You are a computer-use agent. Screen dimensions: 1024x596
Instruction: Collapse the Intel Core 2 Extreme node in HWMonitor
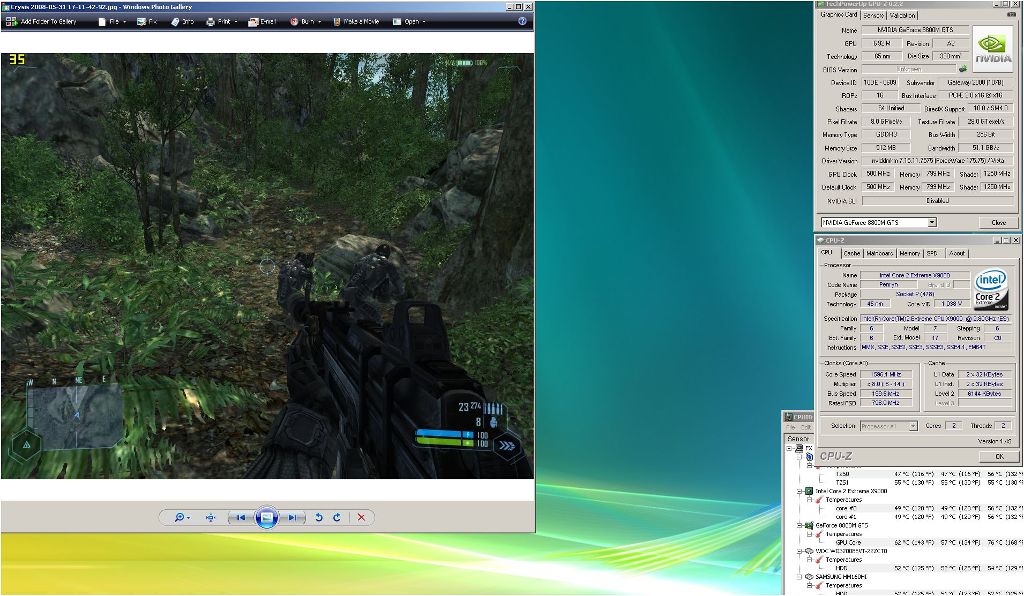click(800, 491)
